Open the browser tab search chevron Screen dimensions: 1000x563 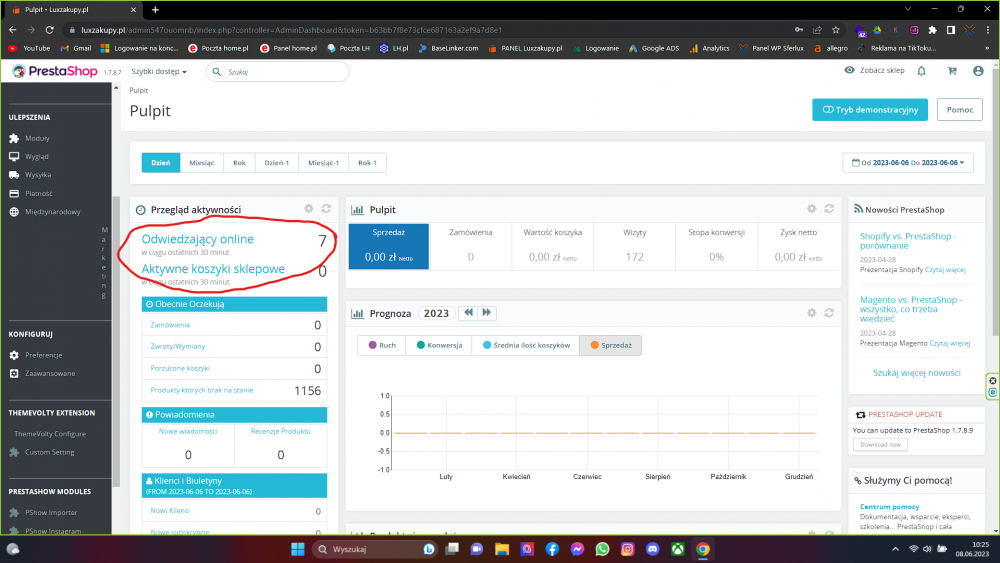(908, 9)
